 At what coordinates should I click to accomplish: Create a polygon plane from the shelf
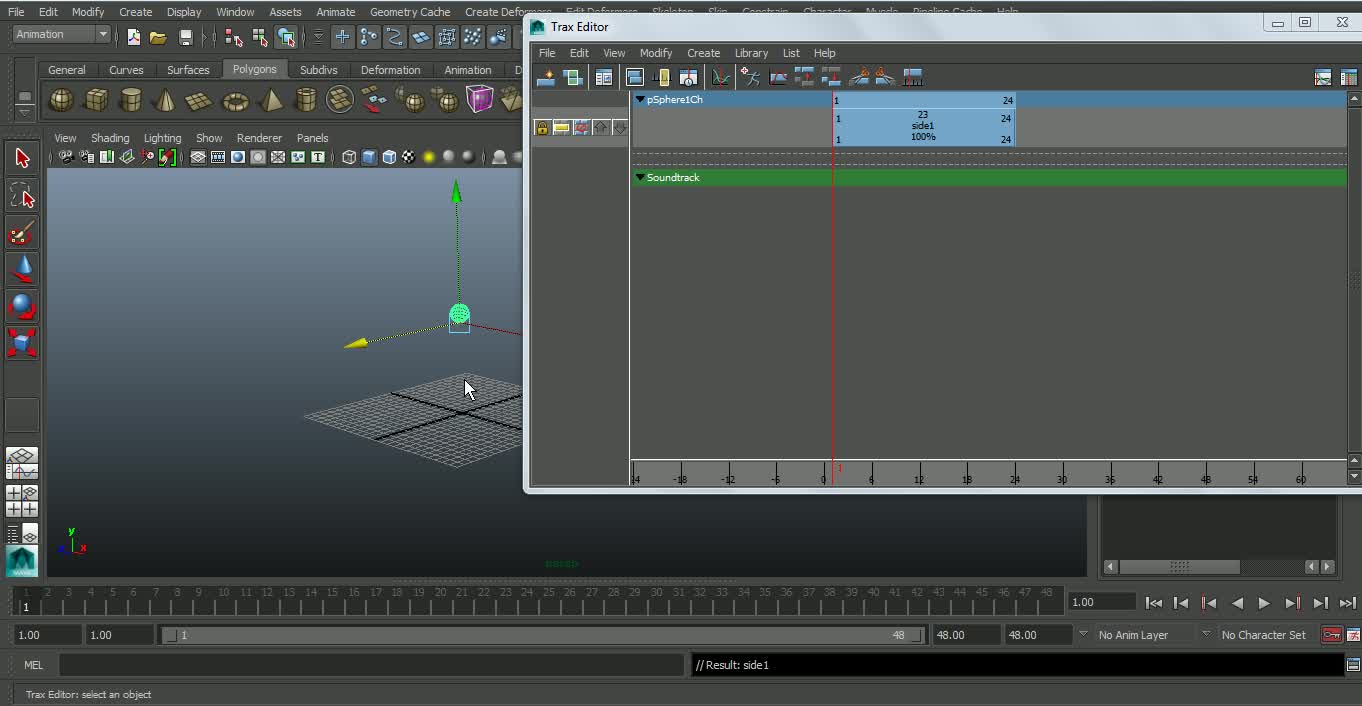[200, 100]
